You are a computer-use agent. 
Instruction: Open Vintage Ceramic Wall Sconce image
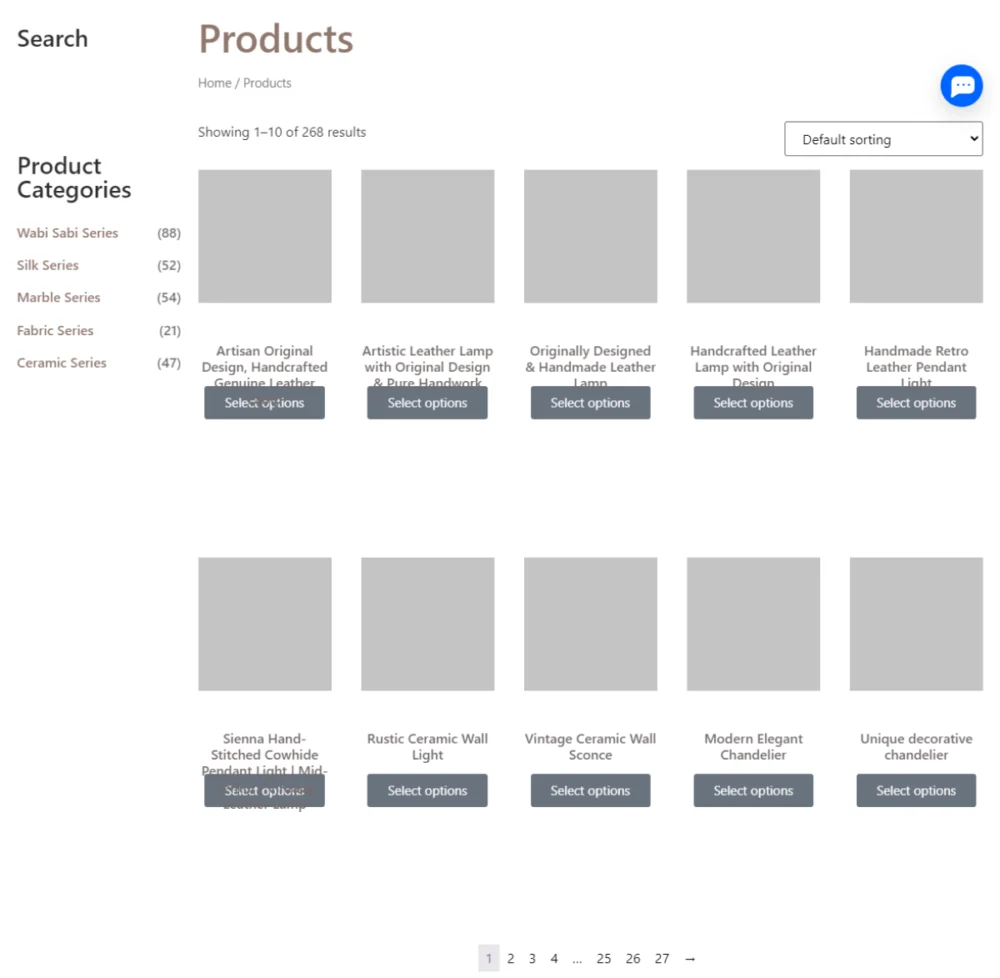[x=591, y=624]
